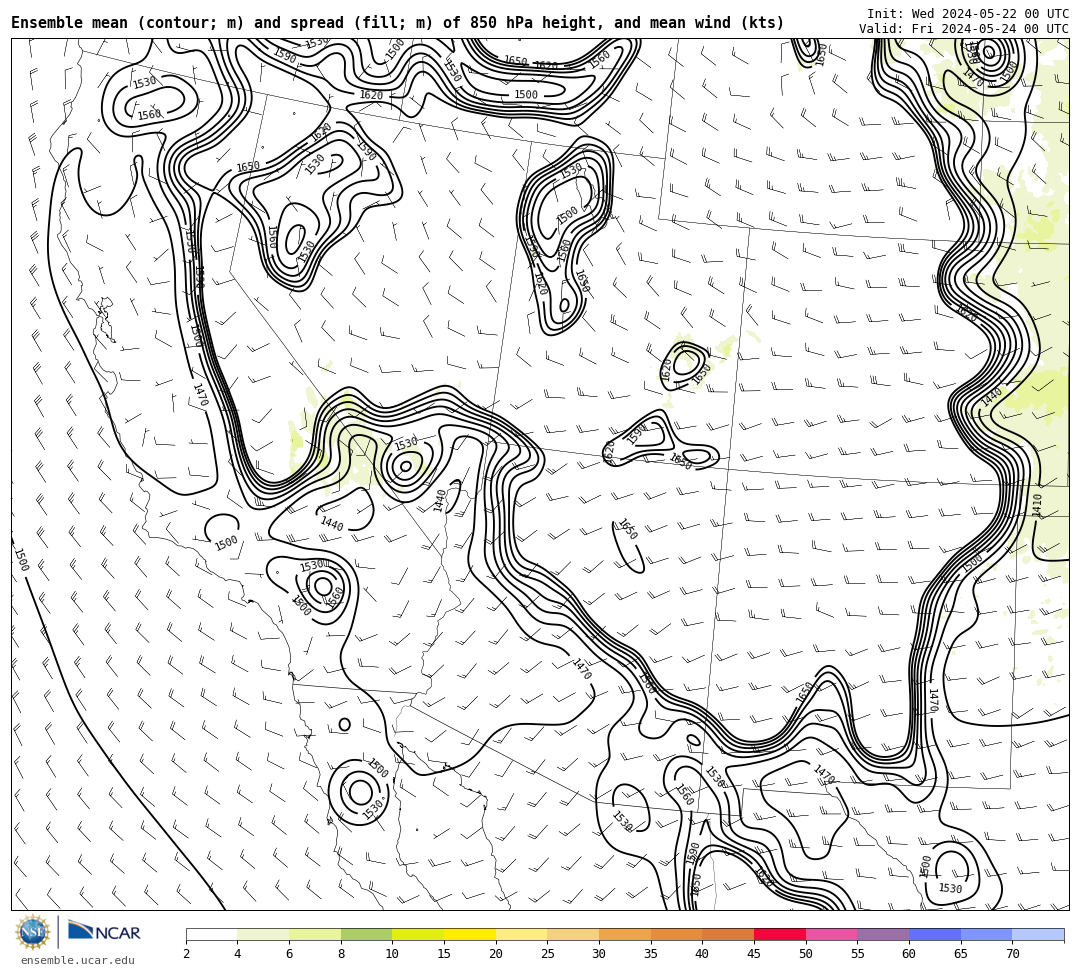Viewport: 1080px width, 973px height.
Task: Select the light blue 65–70 colorbar segment
Action: click(x=986, y=934)
